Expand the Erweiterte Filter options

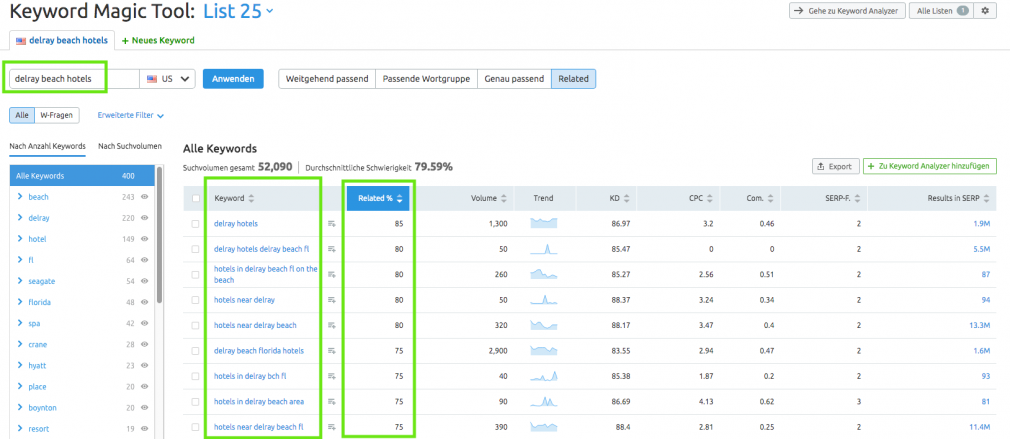[131, 115]
